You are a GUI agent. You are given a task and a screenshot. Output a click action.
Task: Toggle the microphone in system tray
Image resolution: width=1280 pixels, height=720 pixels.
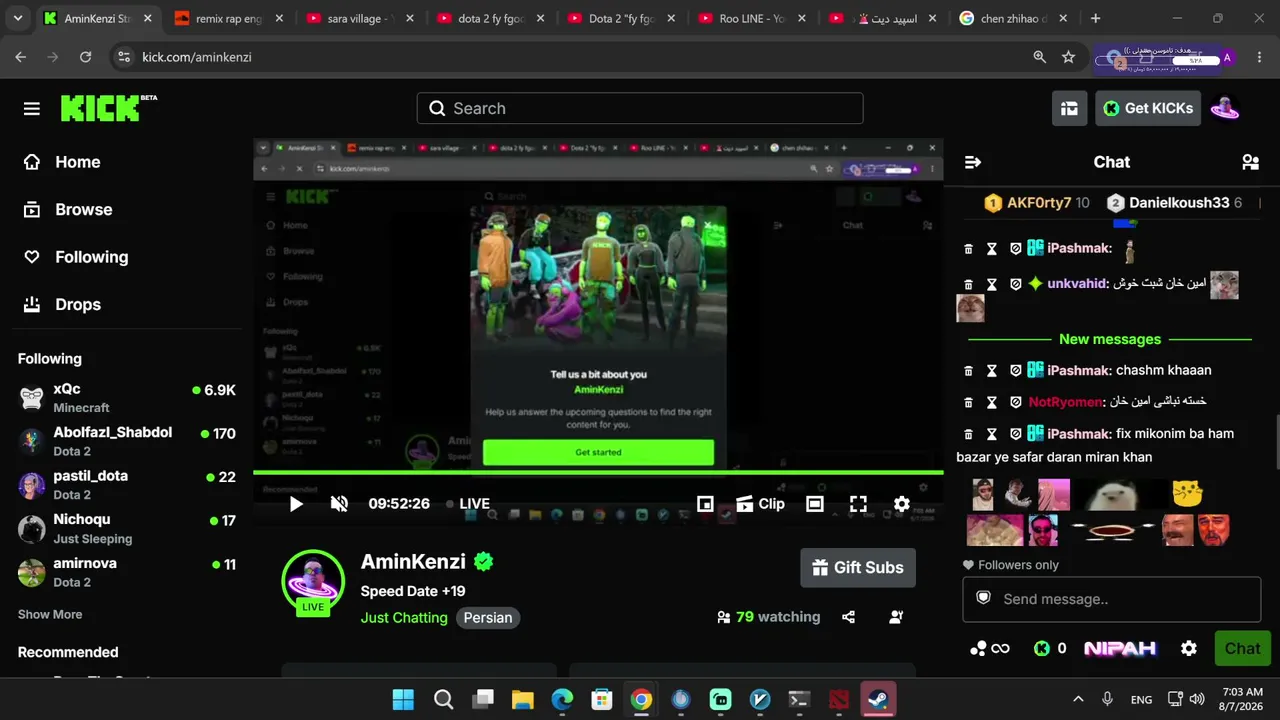(1107, 699)
